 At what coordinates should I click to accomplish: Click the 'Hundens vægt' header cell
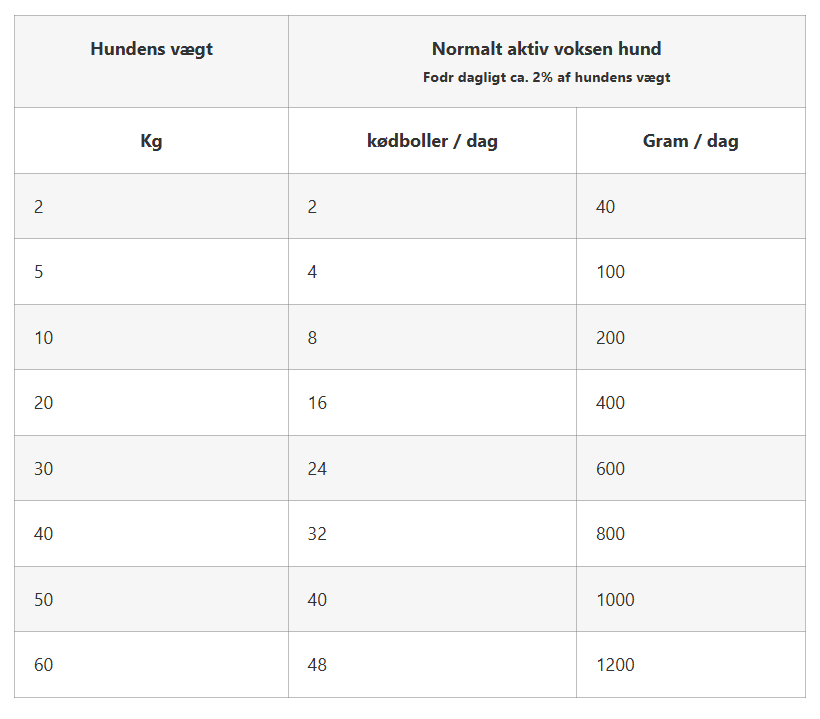pos(151,62)
